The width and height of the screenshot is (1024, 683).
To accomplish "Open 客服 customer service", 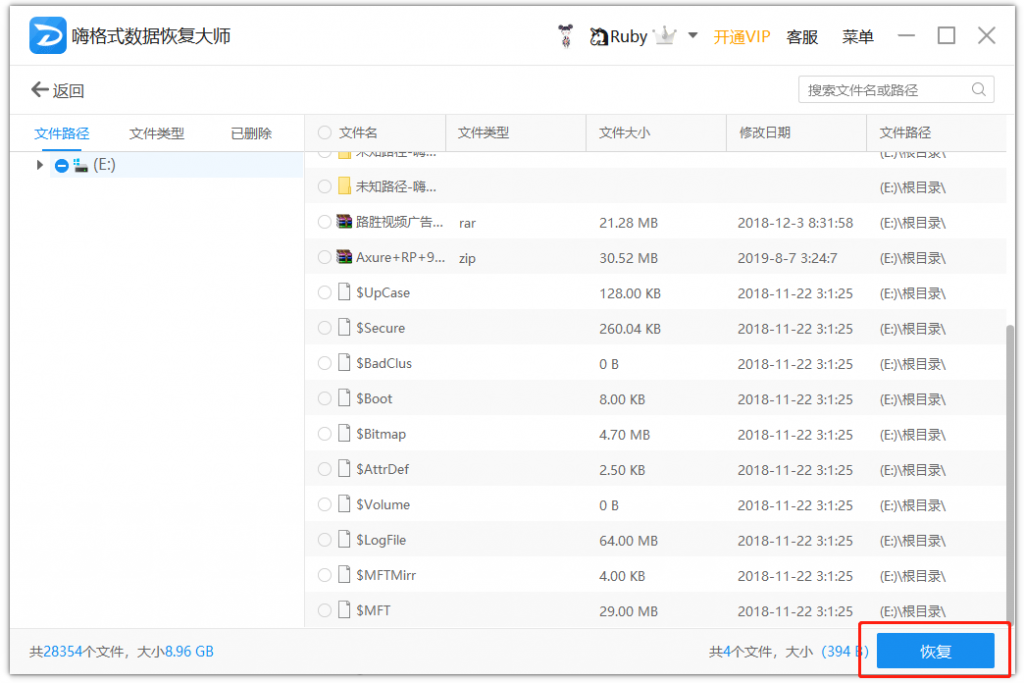I will 802,37.
